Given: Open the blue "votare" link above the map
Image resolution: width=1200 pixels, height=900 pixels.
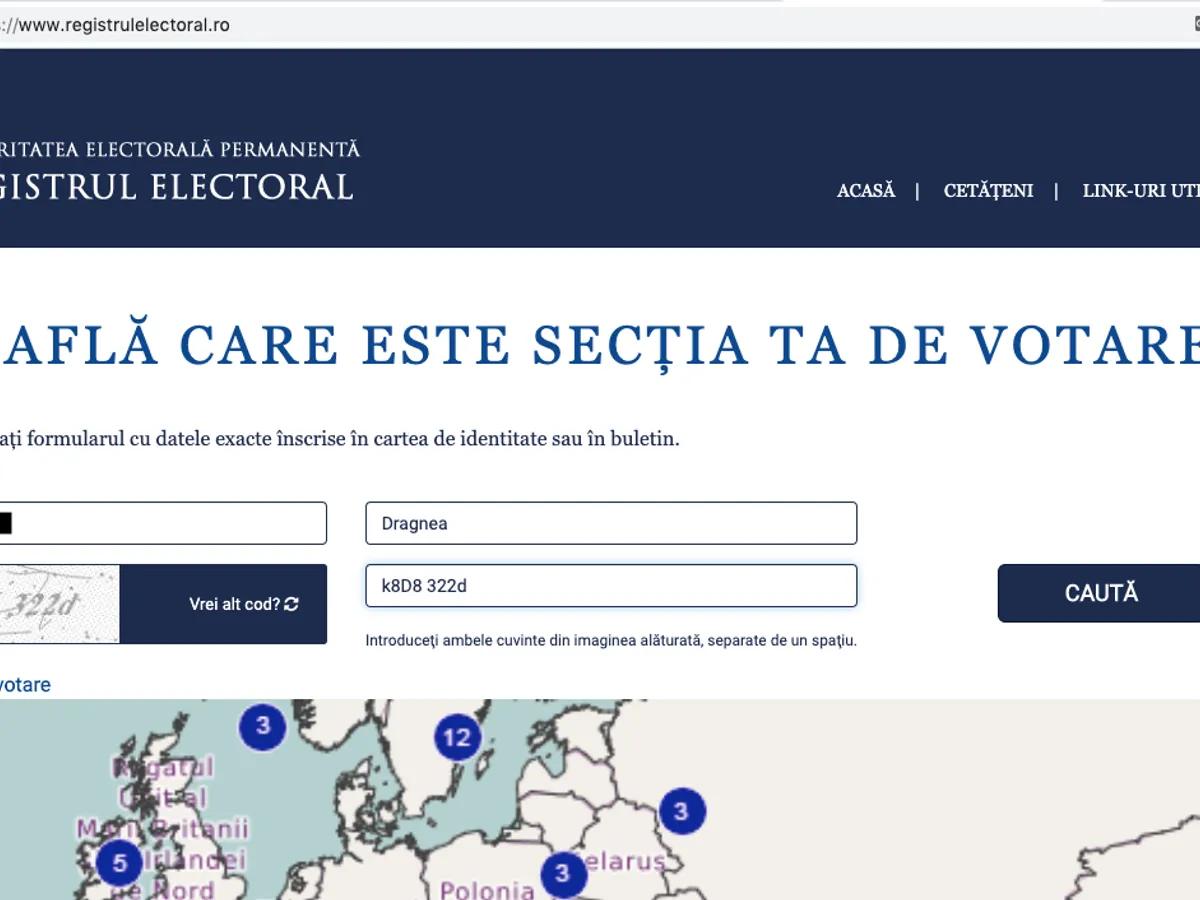Looking at the screenshot, I should click(24, 685).
